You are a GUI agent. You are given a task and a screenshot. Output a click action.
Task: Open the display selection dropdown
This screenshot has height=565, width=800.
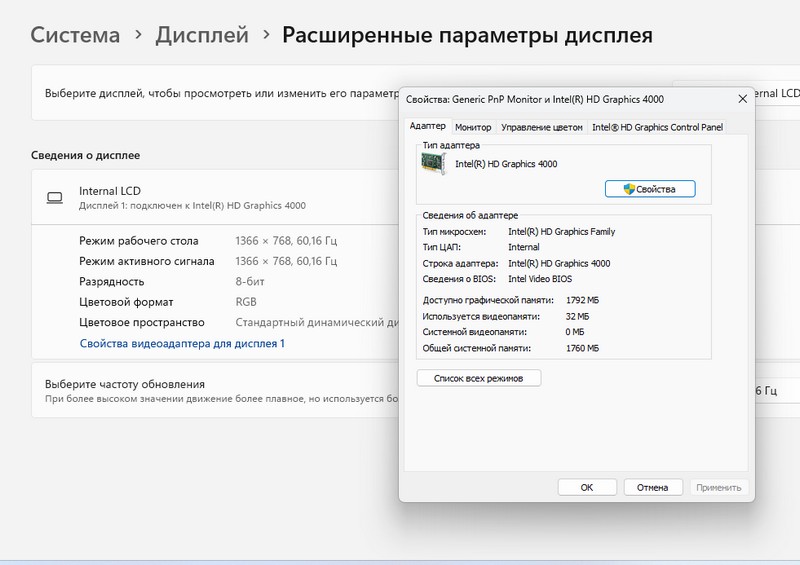pyautogui.click(x=775, y=93)
